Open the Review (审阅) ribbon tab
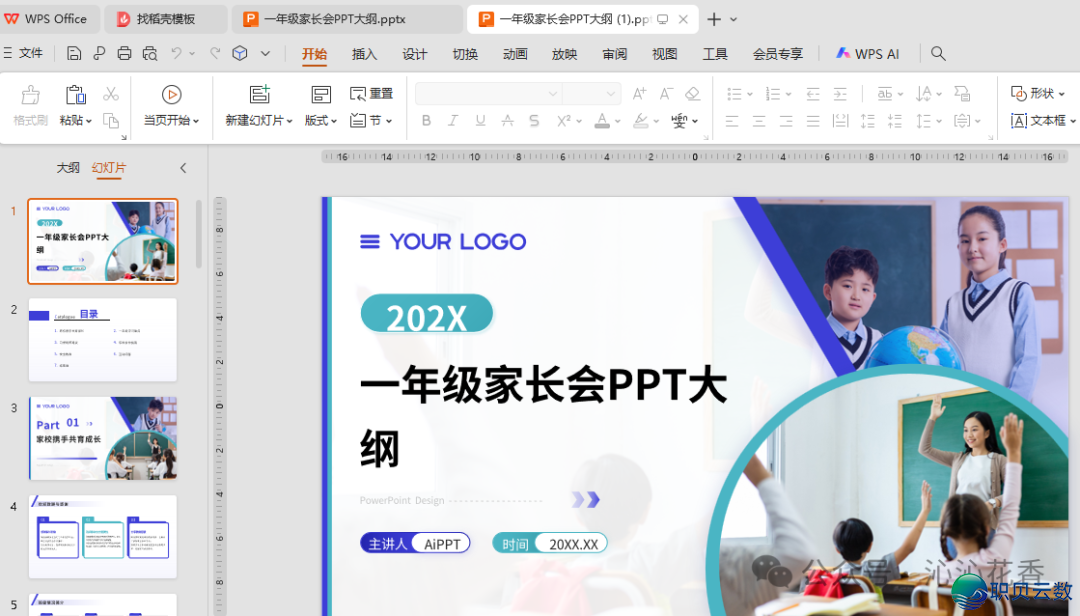 click(x=614, y=54)
